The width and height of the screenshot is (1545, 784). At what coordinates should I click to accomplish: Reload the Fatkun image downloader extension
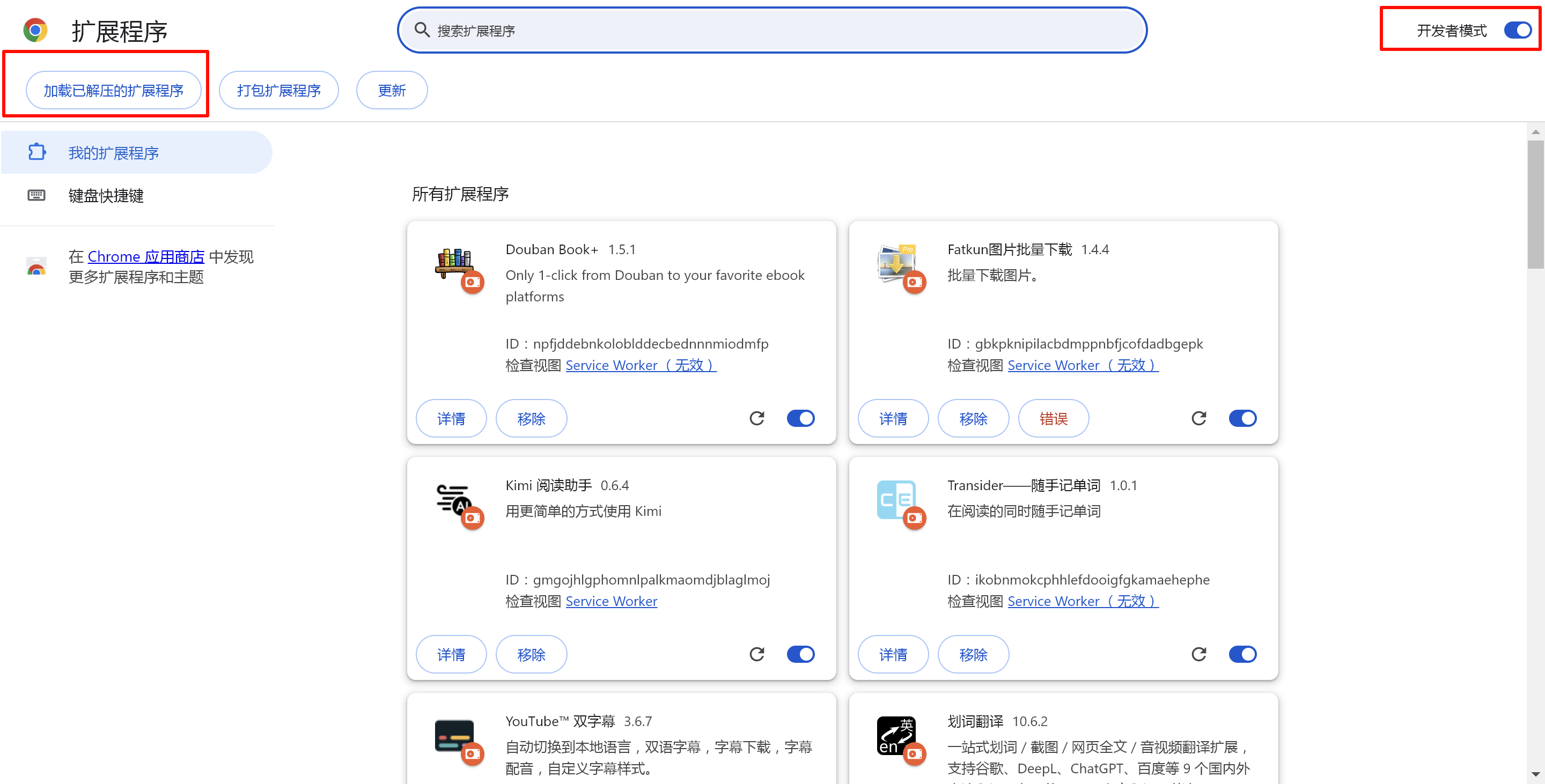(1198, 418)
